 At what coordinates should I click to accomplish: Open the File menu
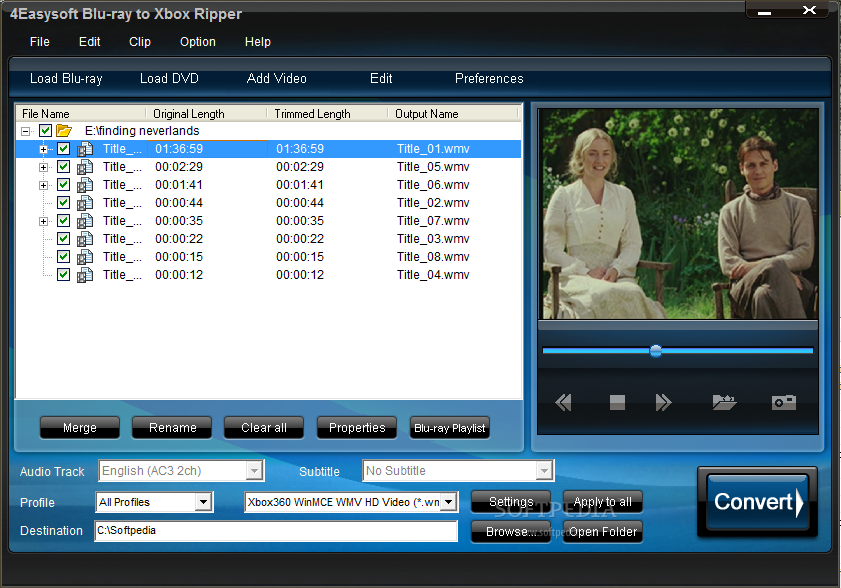point(40,42)
